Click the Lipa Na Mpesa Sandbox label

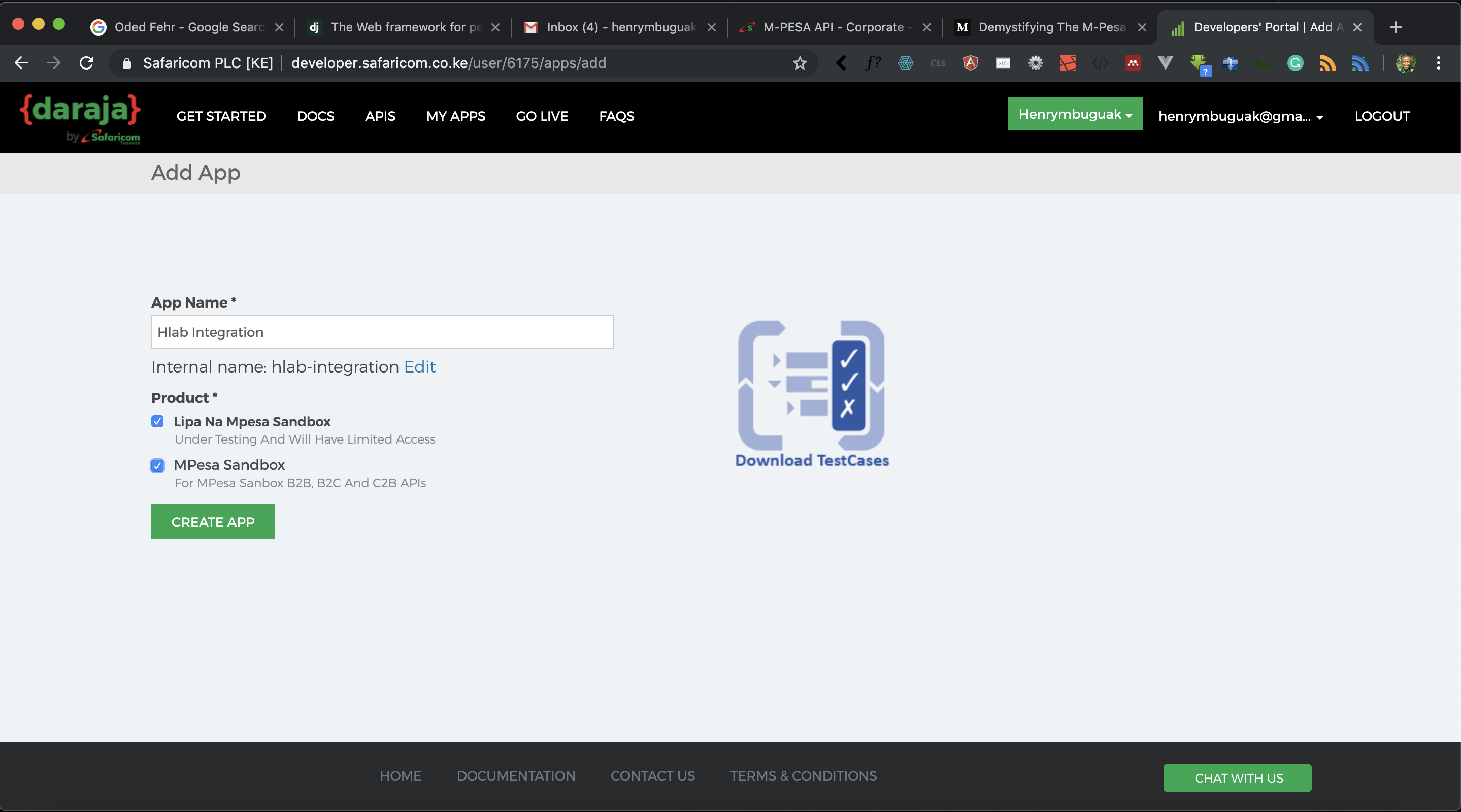(x=252, y=421)
